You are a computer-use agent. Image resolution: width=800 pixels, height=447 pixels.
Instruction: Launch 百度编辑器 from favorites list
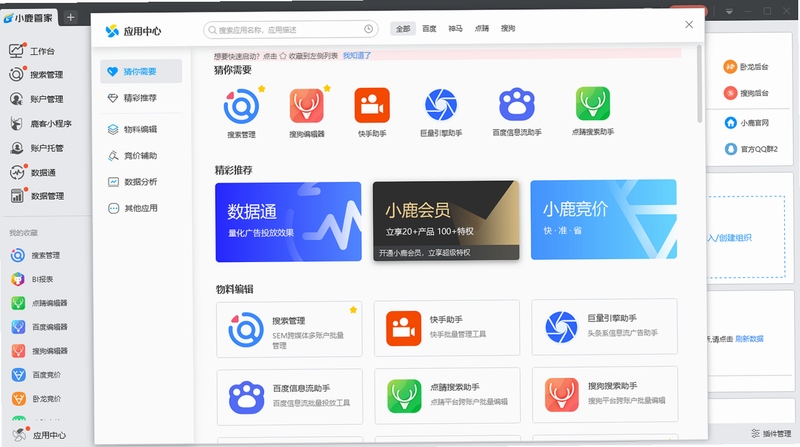coord(40,327)
